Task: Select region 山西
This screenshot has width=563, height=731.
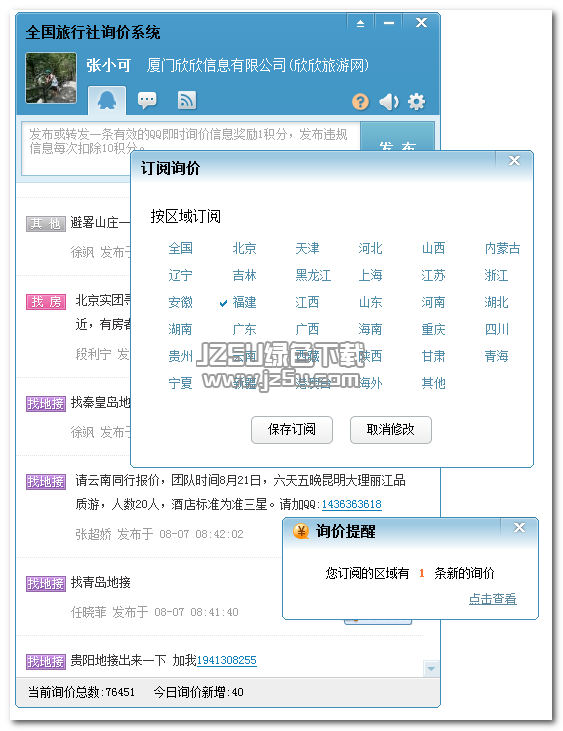Action: (433, 248)
